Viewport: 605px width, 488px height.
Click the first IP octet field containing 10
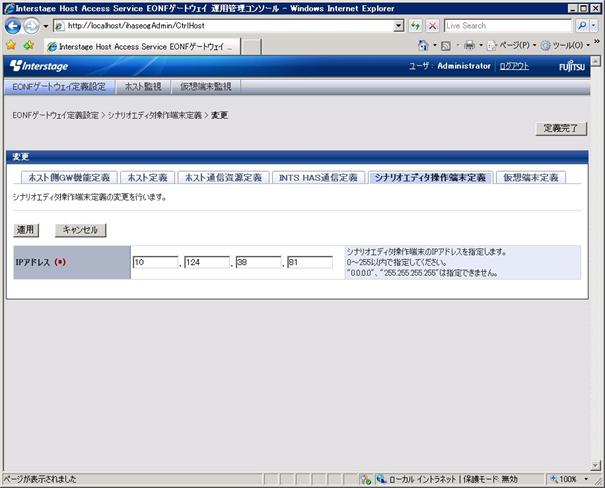155,262
